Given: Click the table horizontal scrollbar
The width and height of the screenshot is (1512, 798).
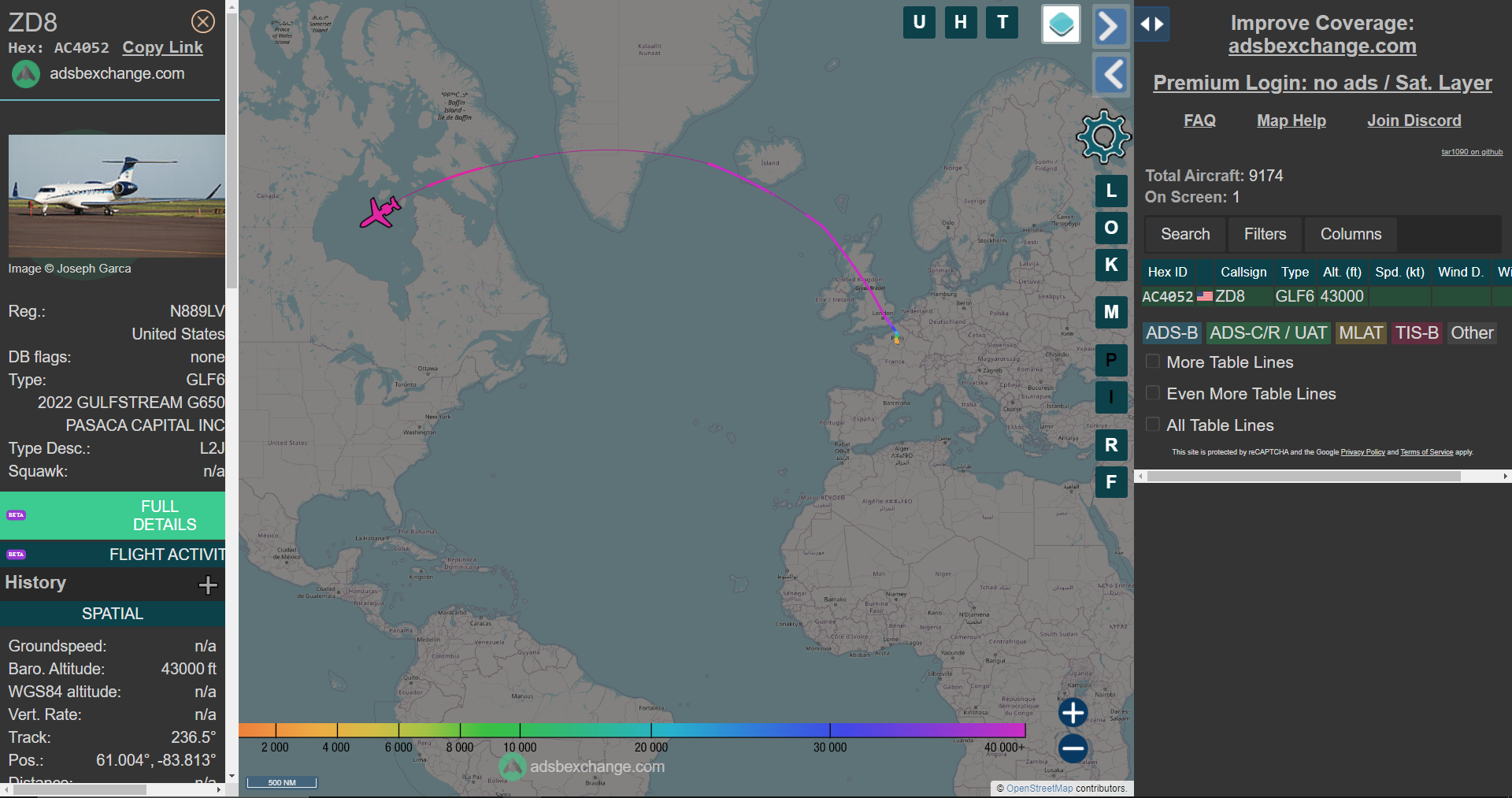Looking at the screenshot, I should [1303, 476].
